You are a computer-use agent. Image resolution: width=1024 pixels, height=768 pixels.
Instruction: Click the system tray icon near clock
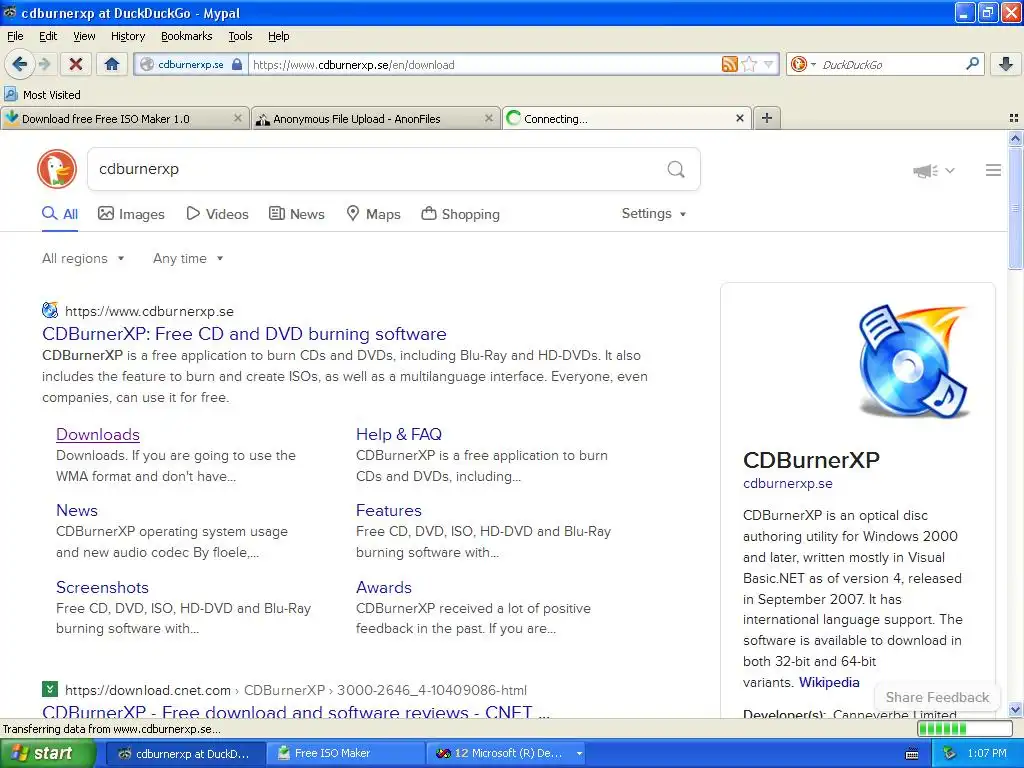pyautogui.click(x=950, y=754)
